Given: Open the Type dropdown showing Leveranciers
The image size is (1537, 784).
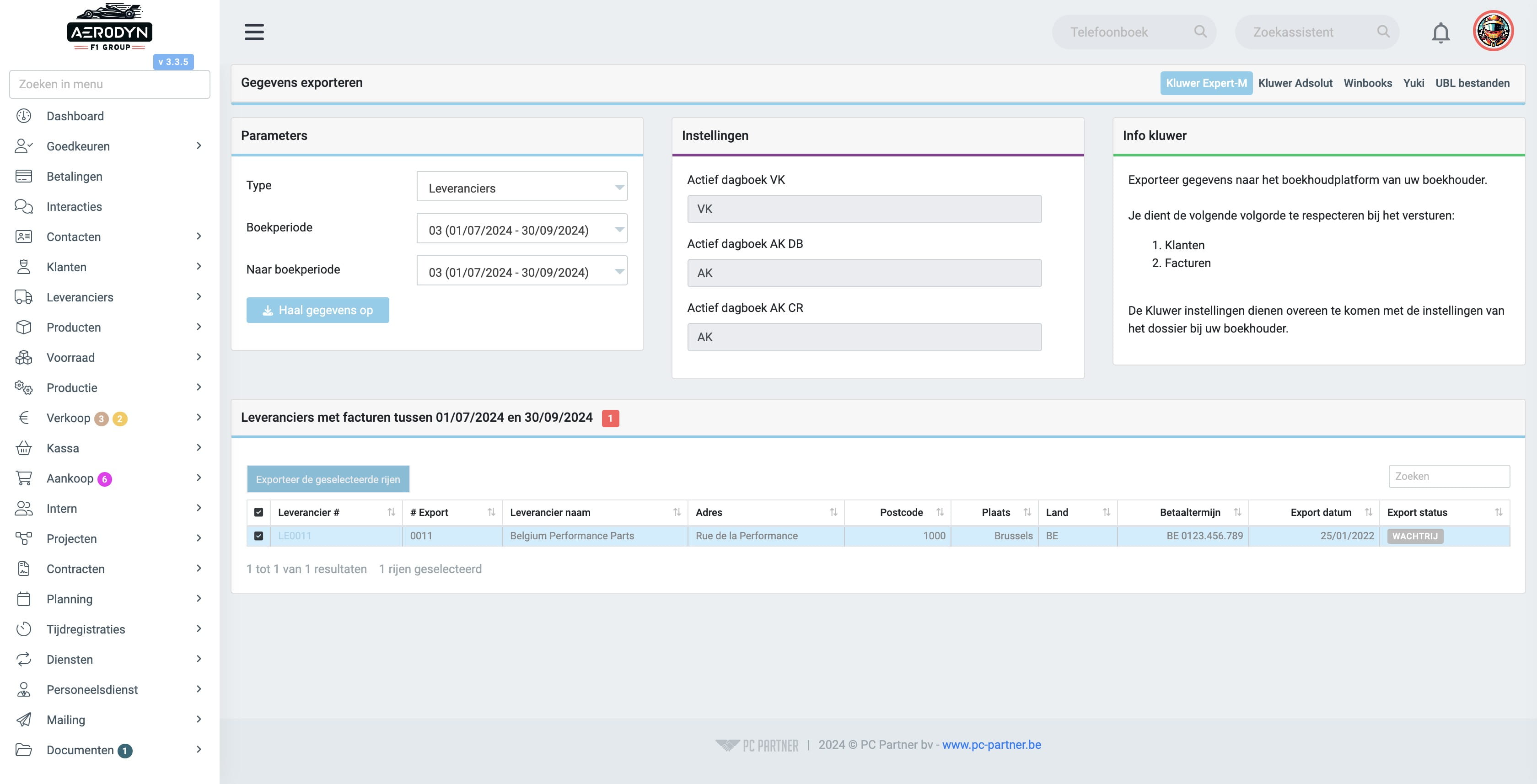Looking at the screenshot, I should click(x=522, y=187).
